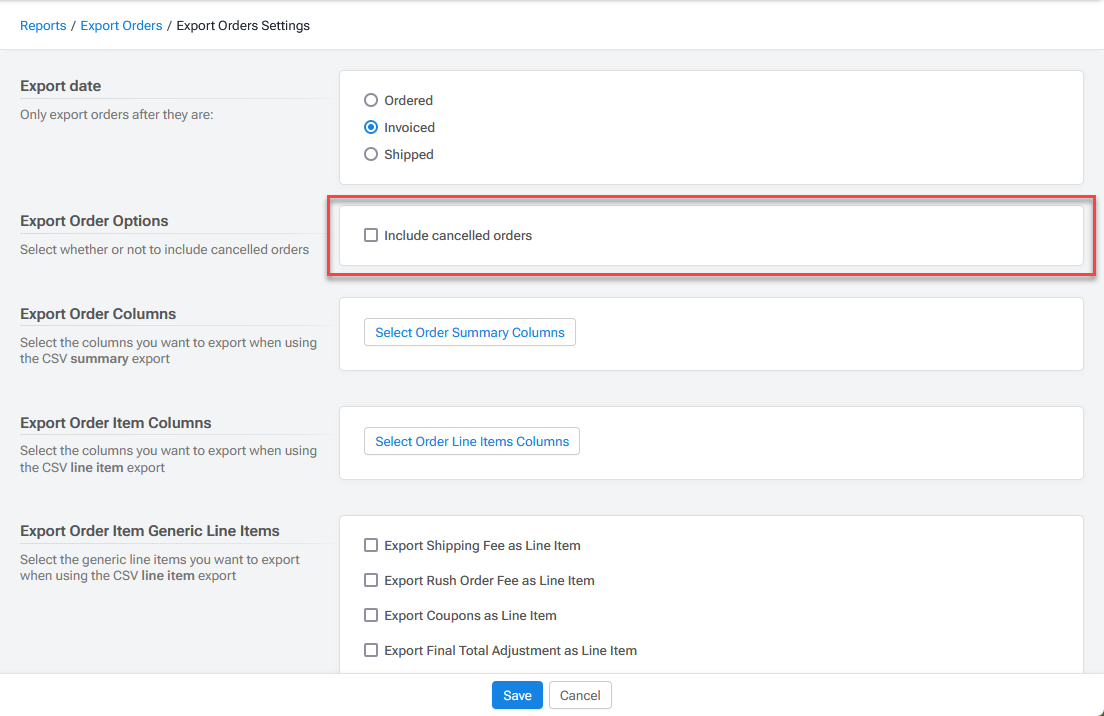Image resolution: width=1104 pixels, height=716 pixels.
Task: Check Export Final Total Adjustment as Line Item
Action: [371, 651]
